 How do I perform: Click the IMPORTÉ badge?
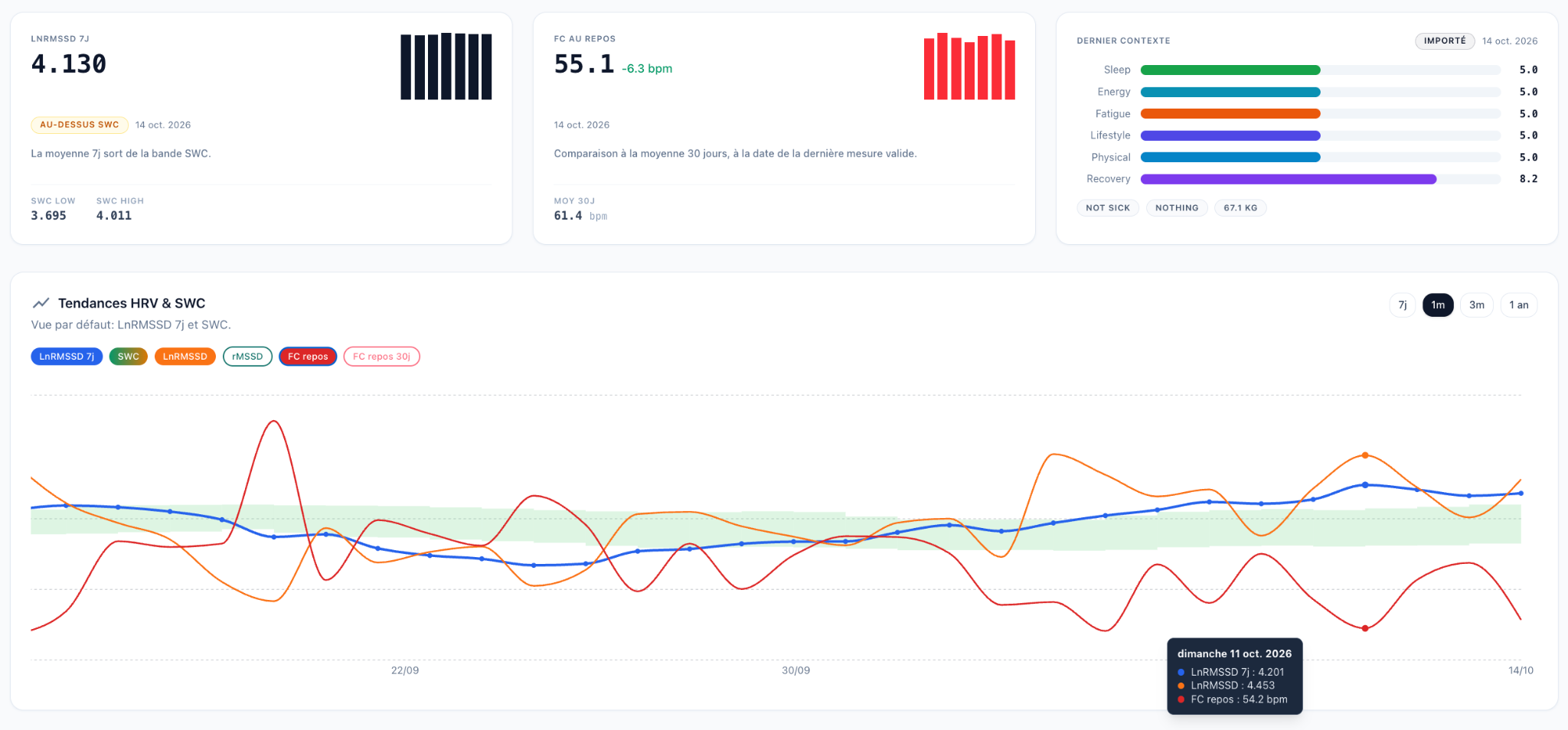1445,41
